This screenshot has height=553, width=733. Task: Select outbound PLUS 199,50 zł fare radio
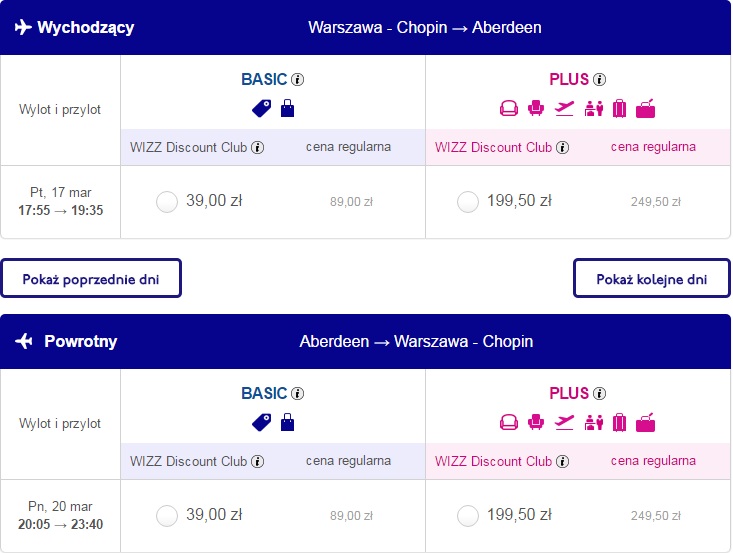468,202
